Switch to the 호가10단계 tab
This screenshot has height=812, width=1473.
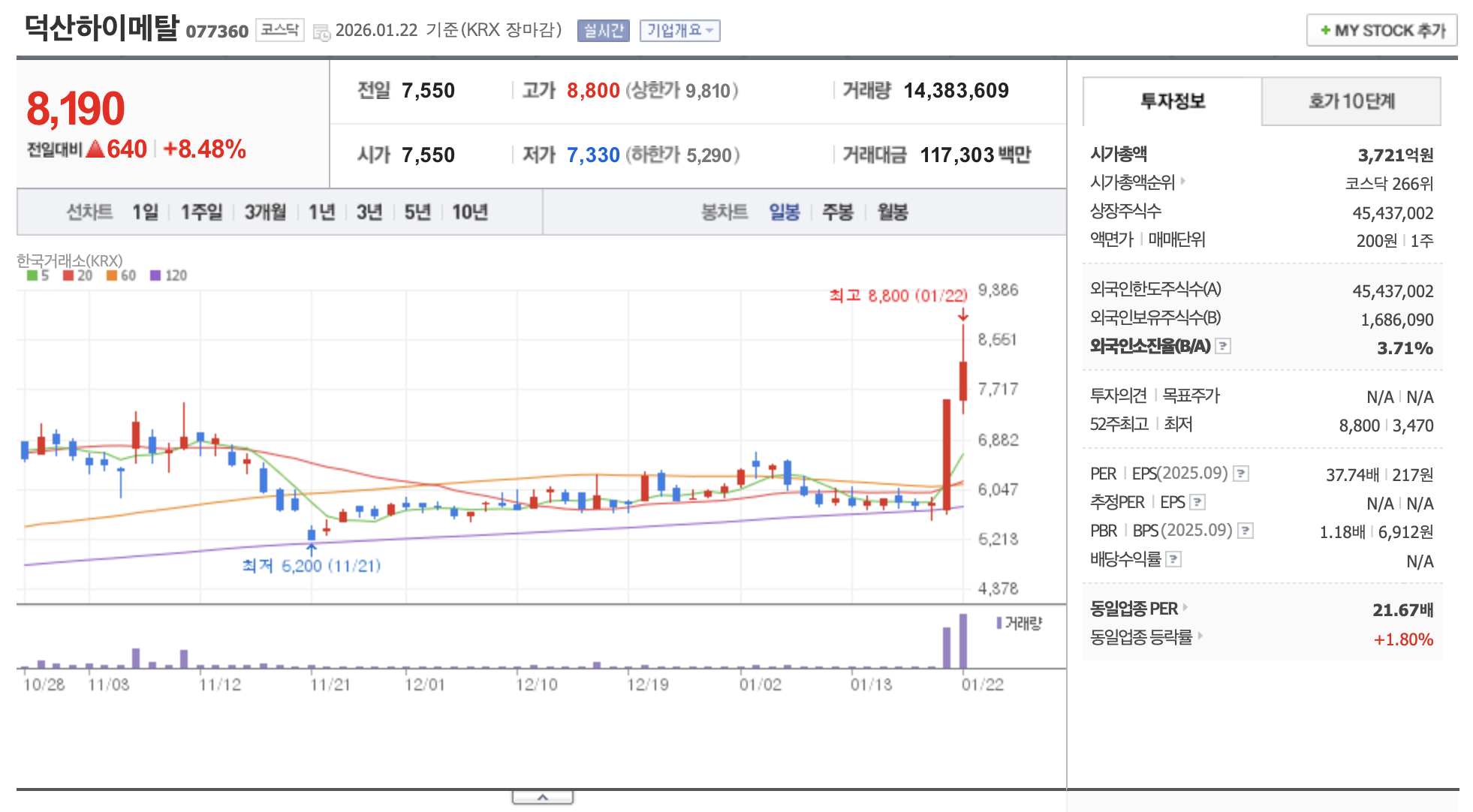point(1351,101)
